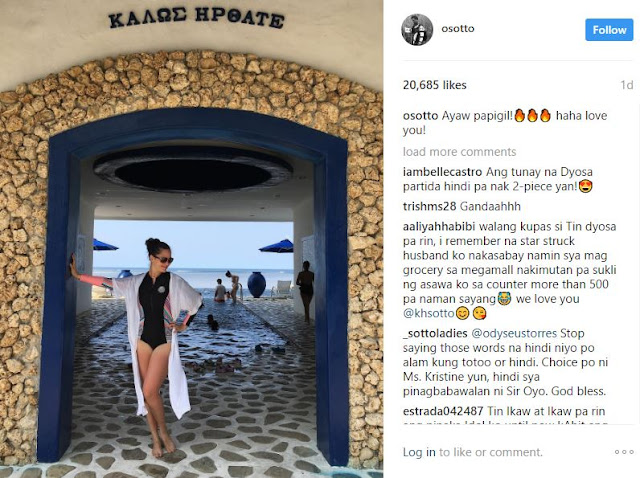Click the osotto name in caption
This screenshot has width=640, height=478.
point(420,116)
